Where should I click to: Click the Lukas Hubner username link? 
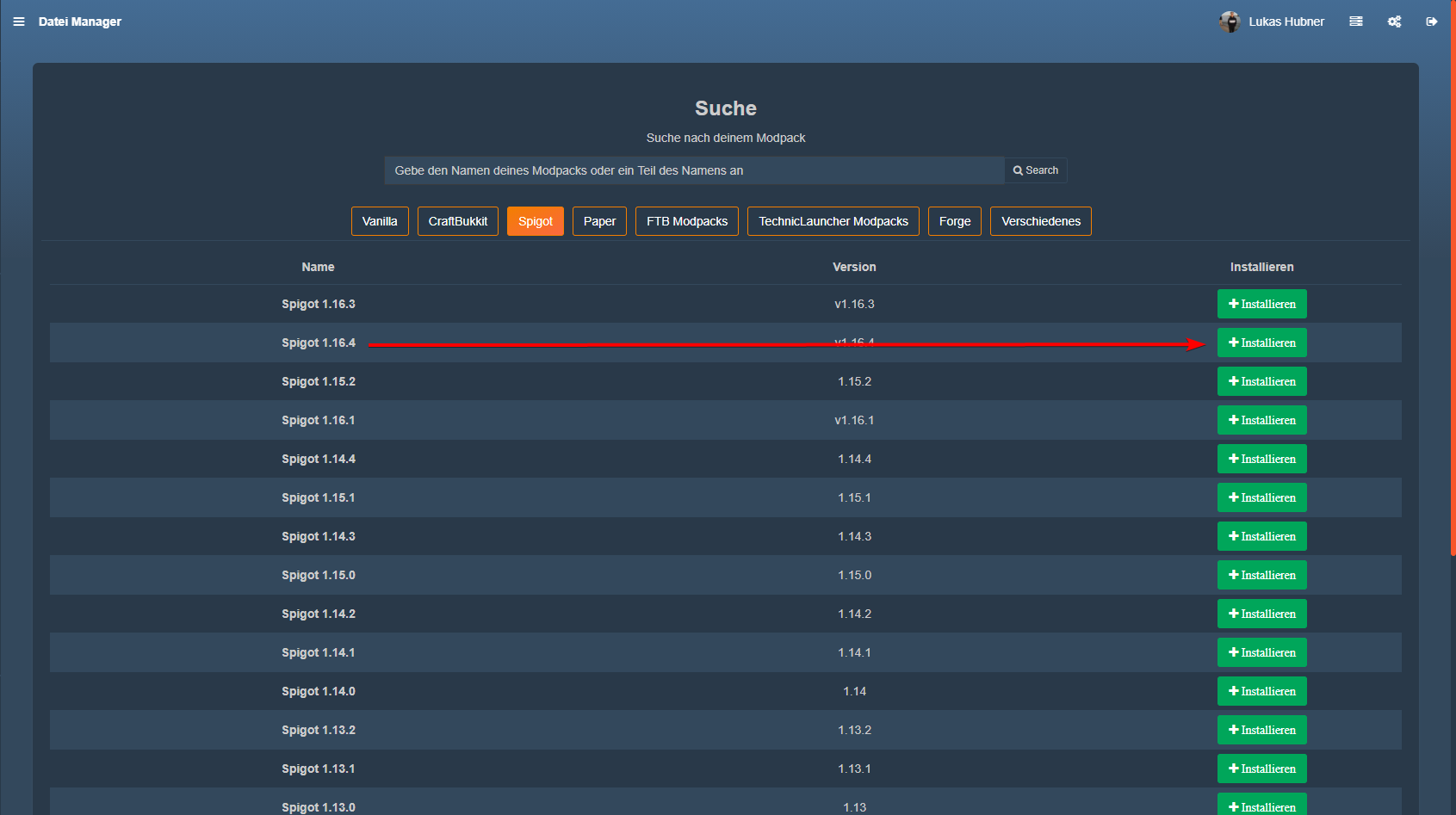click(x=1286, y=22)
